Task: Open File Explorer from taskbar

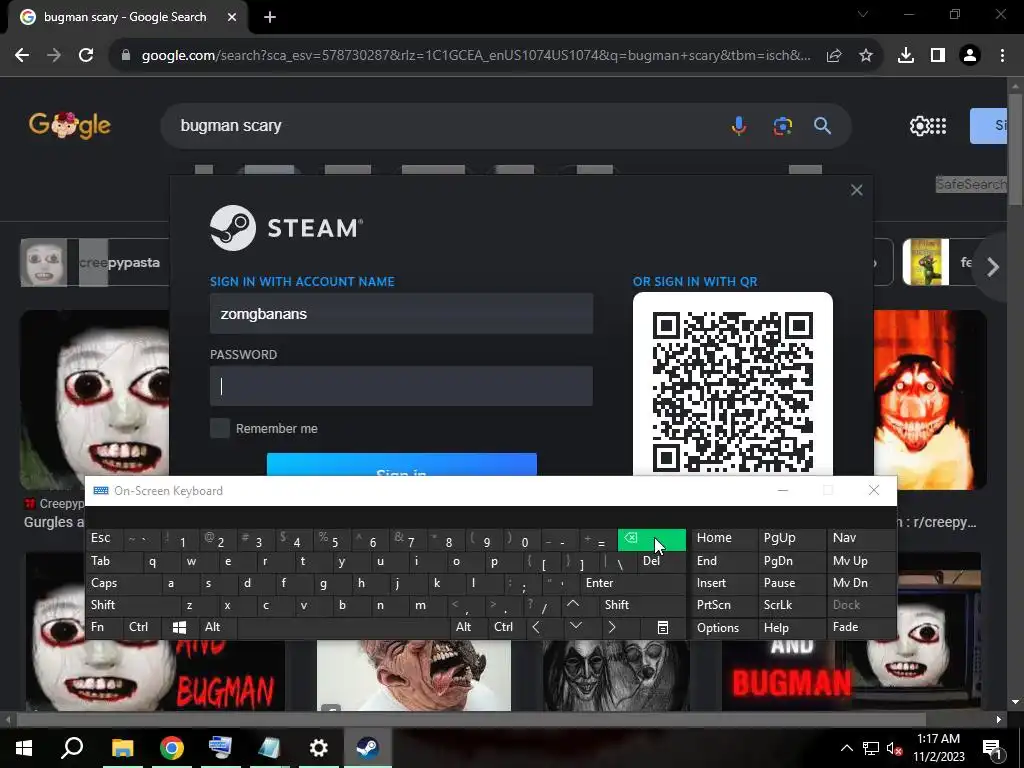Action: click(x=122, y=747)
